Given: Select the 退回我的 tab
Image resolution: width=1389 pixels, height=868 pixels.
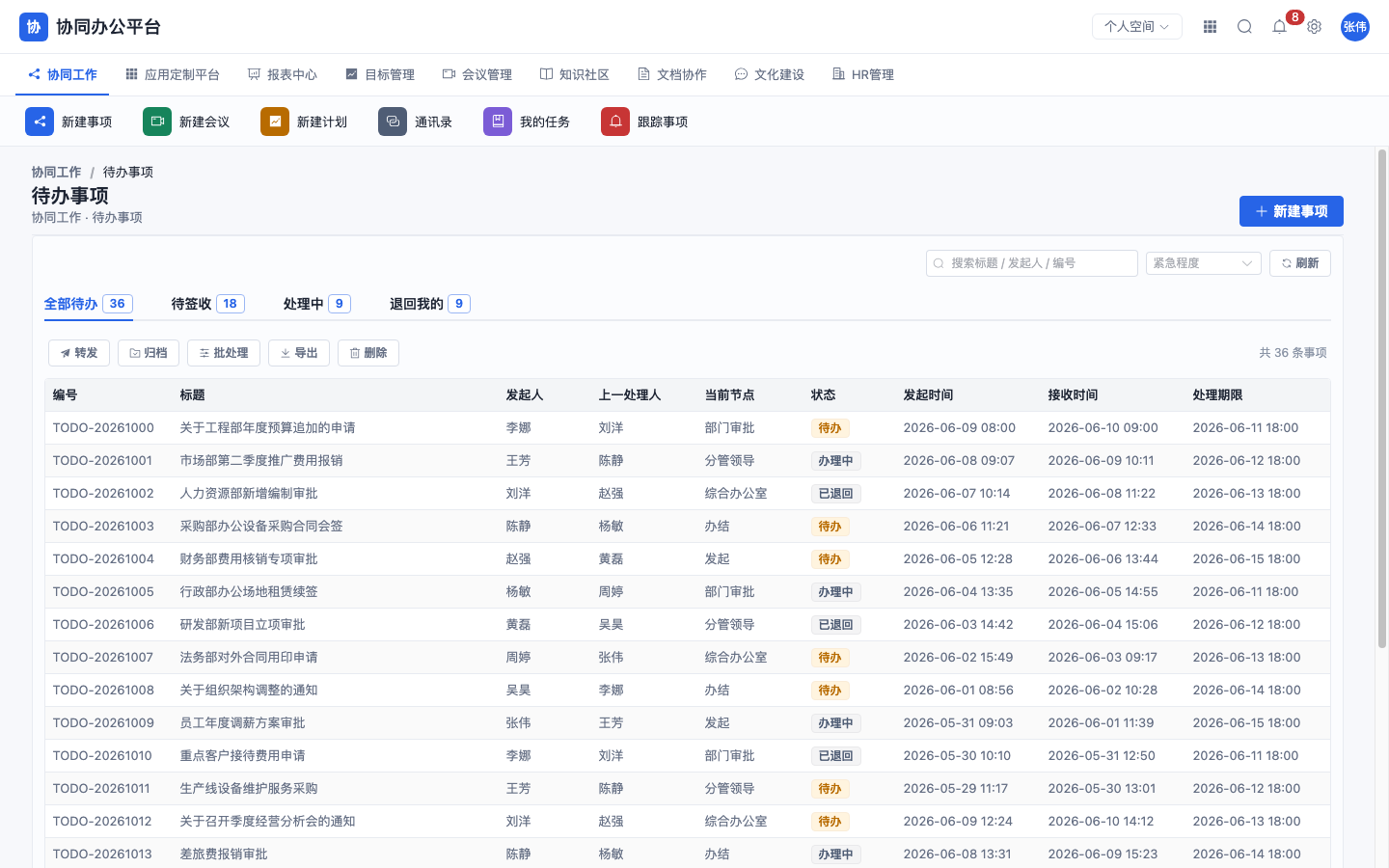Looking at the screenshot, I should (430, 304).
